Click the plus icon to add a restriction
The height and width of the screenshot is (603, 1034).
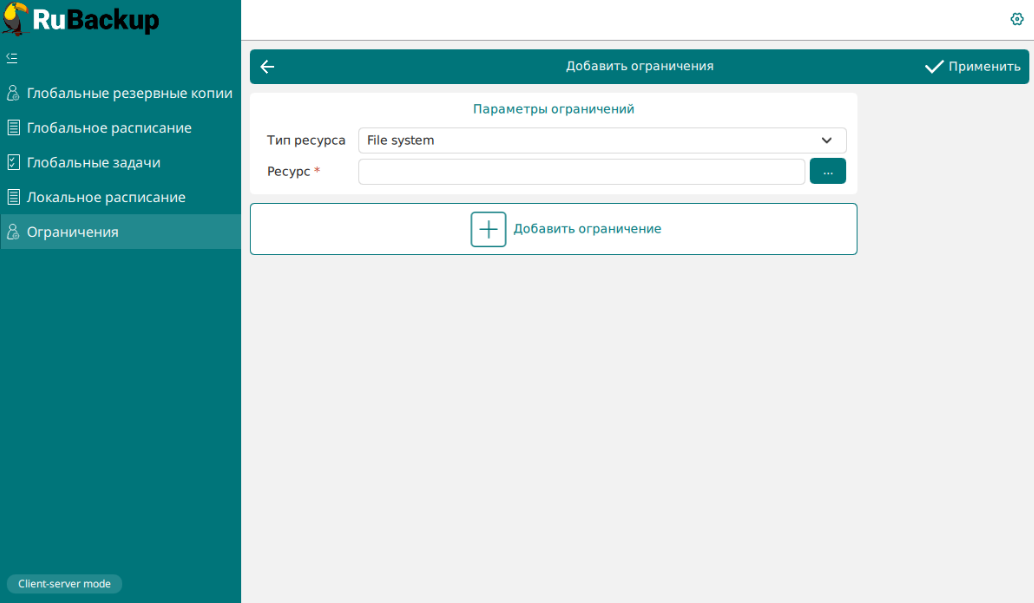point(488,229)
